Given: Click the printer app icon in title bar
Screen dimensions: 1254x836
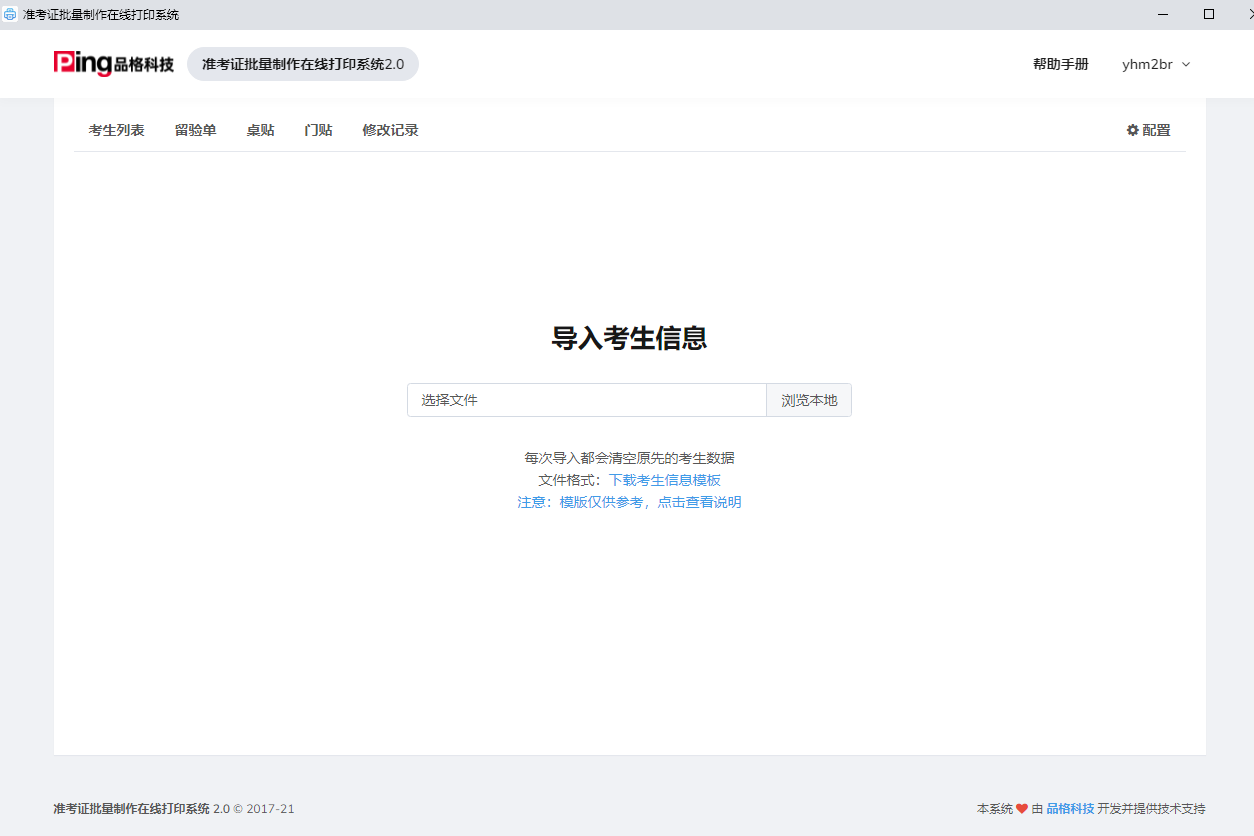Looking at the screenshot, I should tap(10, 14).
